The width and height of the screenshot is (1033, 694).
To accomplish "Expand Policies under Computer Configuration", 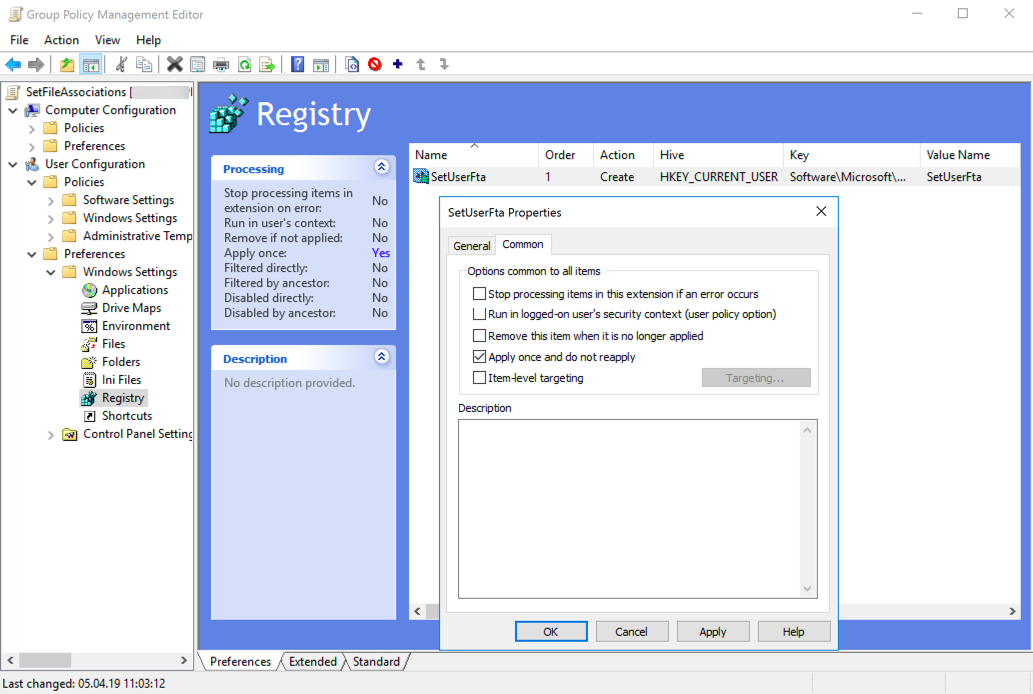I will (x=32, y=129).
